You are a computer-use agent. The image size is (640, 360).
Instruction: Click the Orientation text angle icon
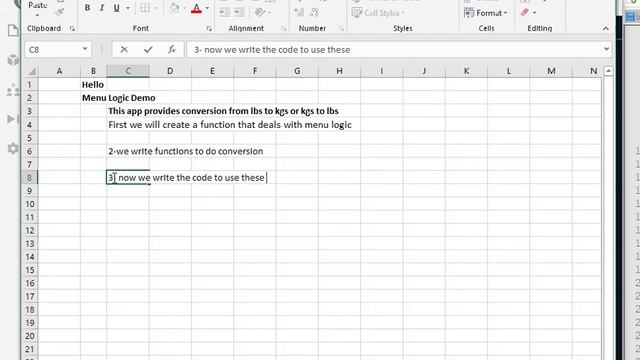(x=259, y=13)
